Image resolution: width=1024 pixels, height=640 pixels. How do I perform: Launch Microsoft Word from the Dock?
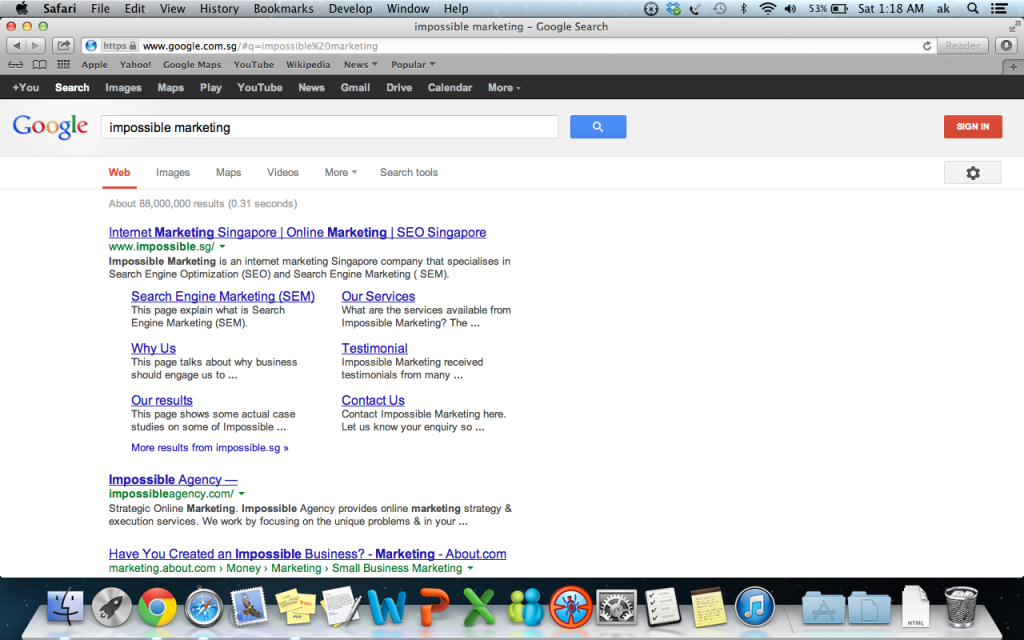(x=387, y=607)
